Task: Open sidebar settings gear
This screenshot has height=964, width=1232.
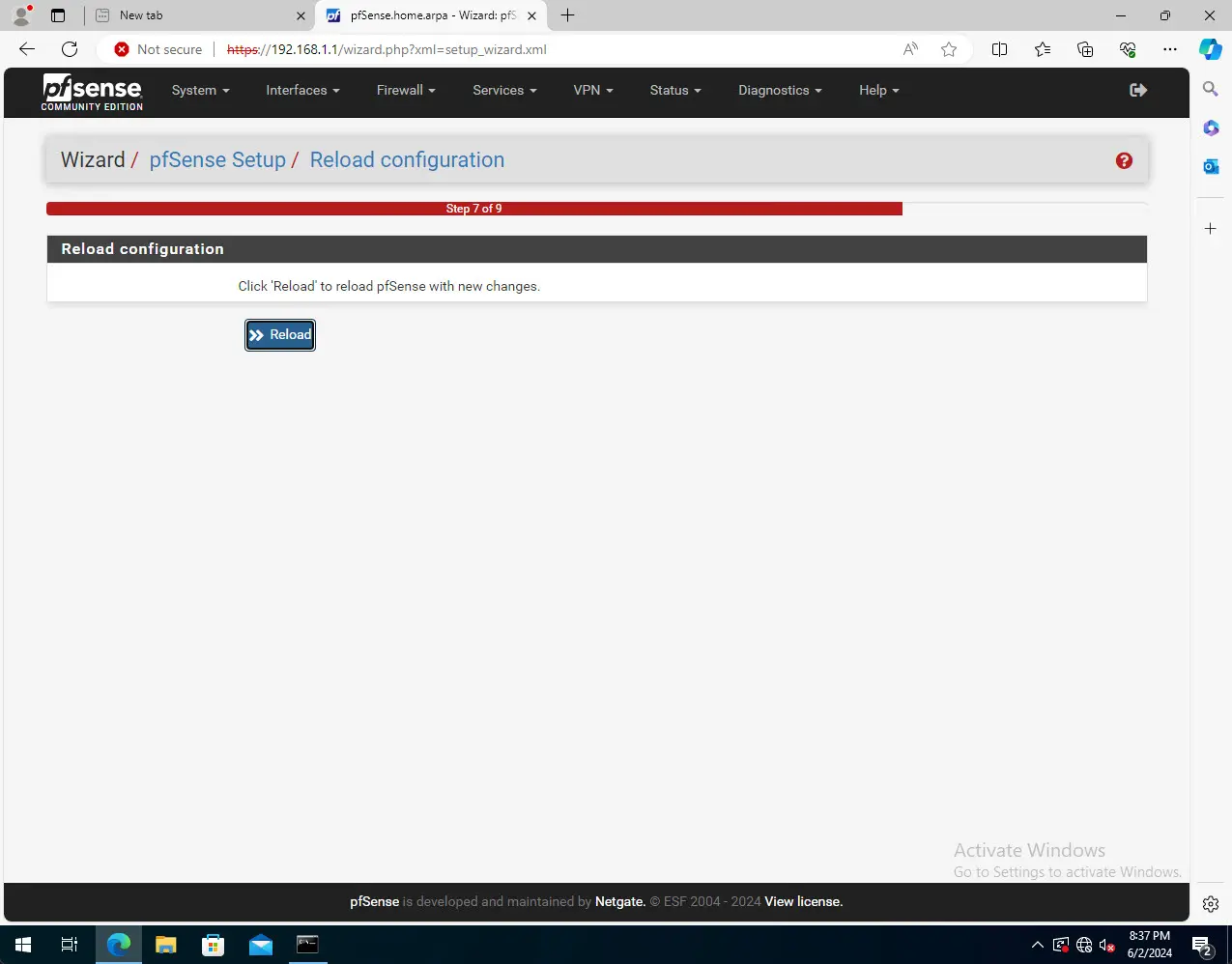Action: [1211, 905]
